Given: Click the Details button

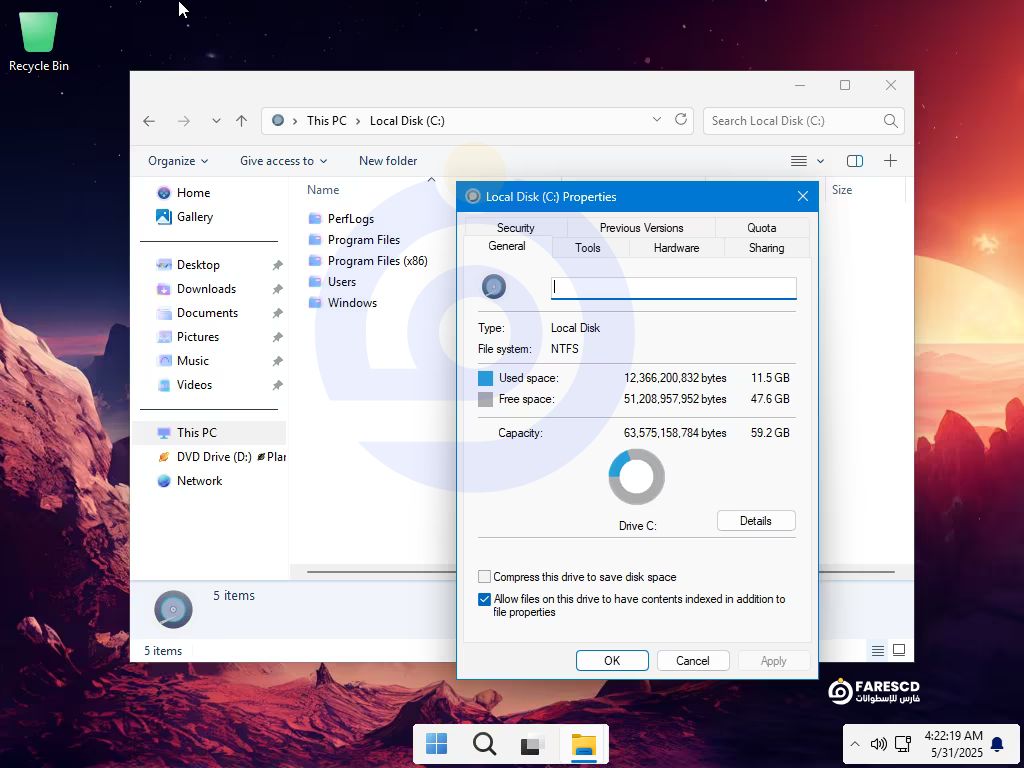Looking at the screenshot, I should 756,520.
